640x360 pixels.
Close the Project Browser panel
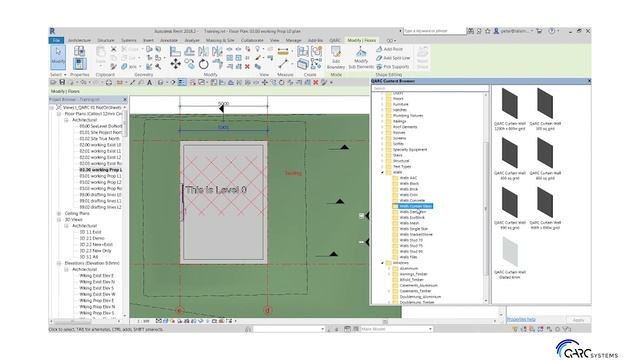pos(125,99)
